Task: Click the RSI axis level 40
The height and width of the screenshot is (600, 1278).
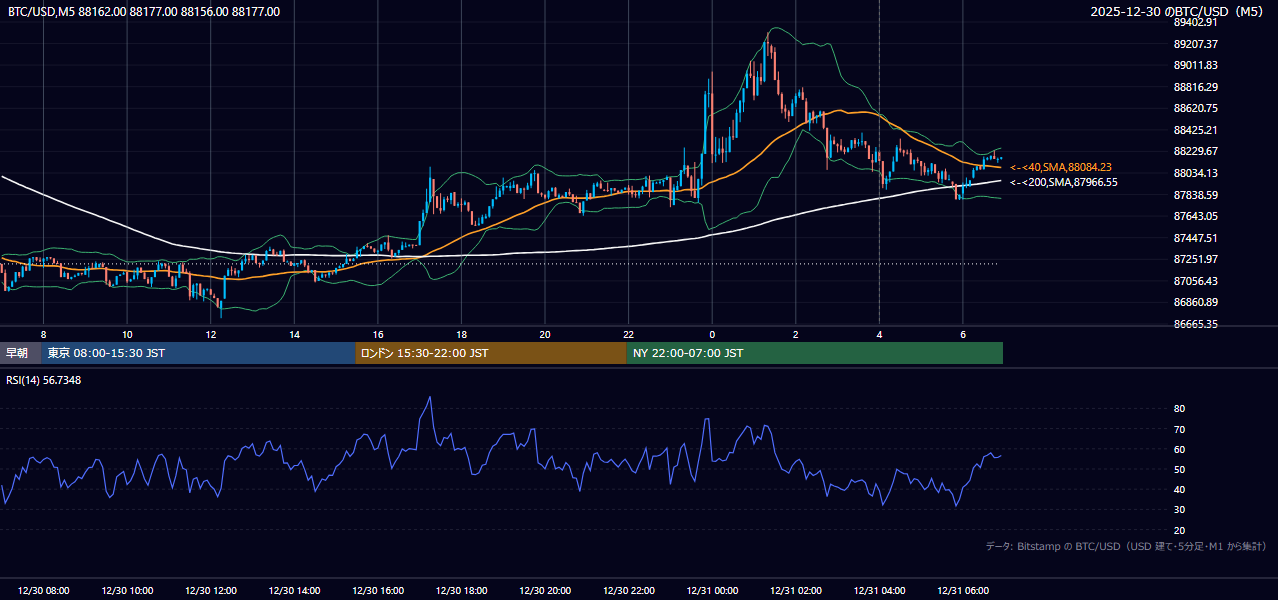Action: [1179, 489]
